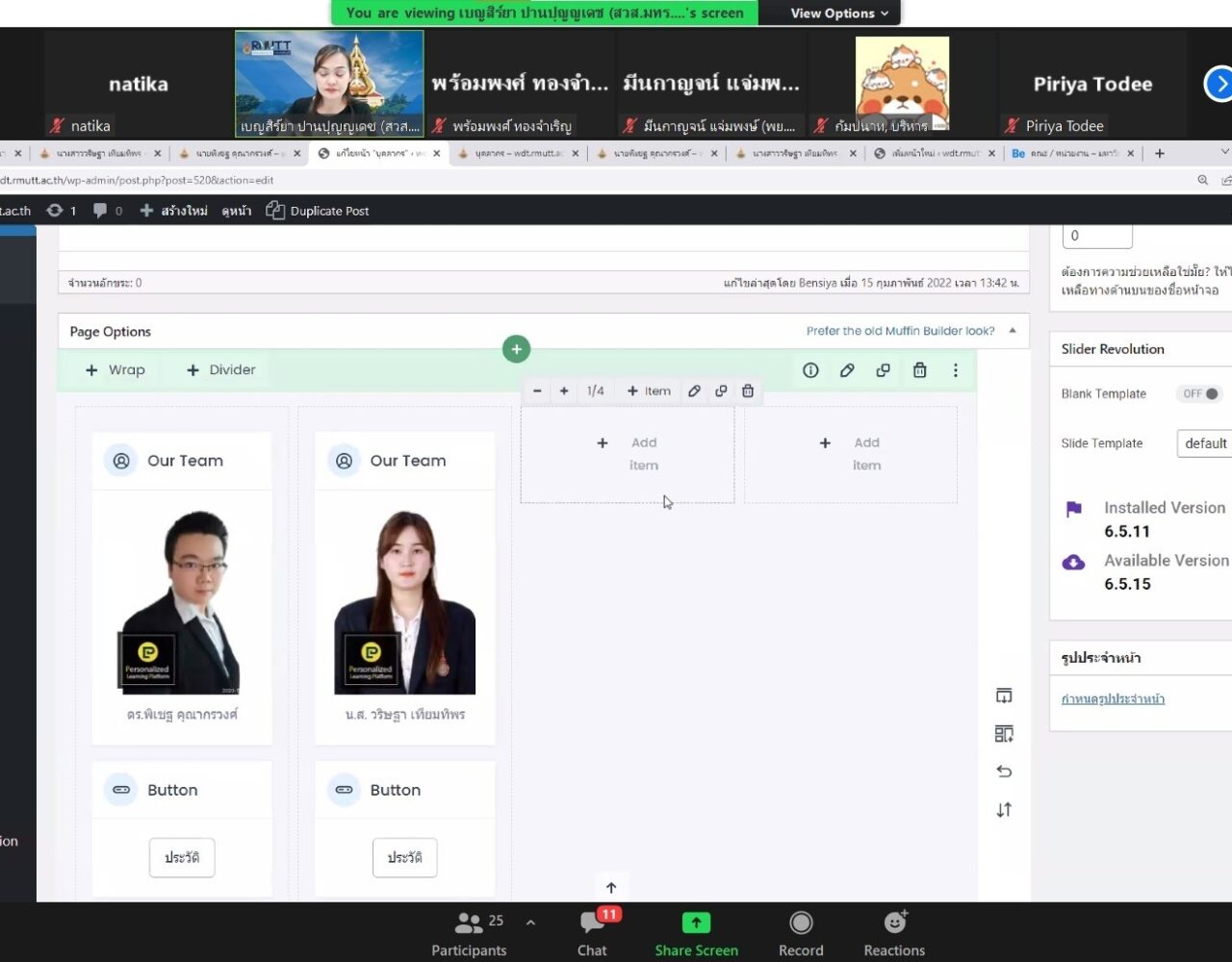1232x962 pixels.
Task: Delete the 1/4 wrap with trash icon
Action: (x=748, y=391)
